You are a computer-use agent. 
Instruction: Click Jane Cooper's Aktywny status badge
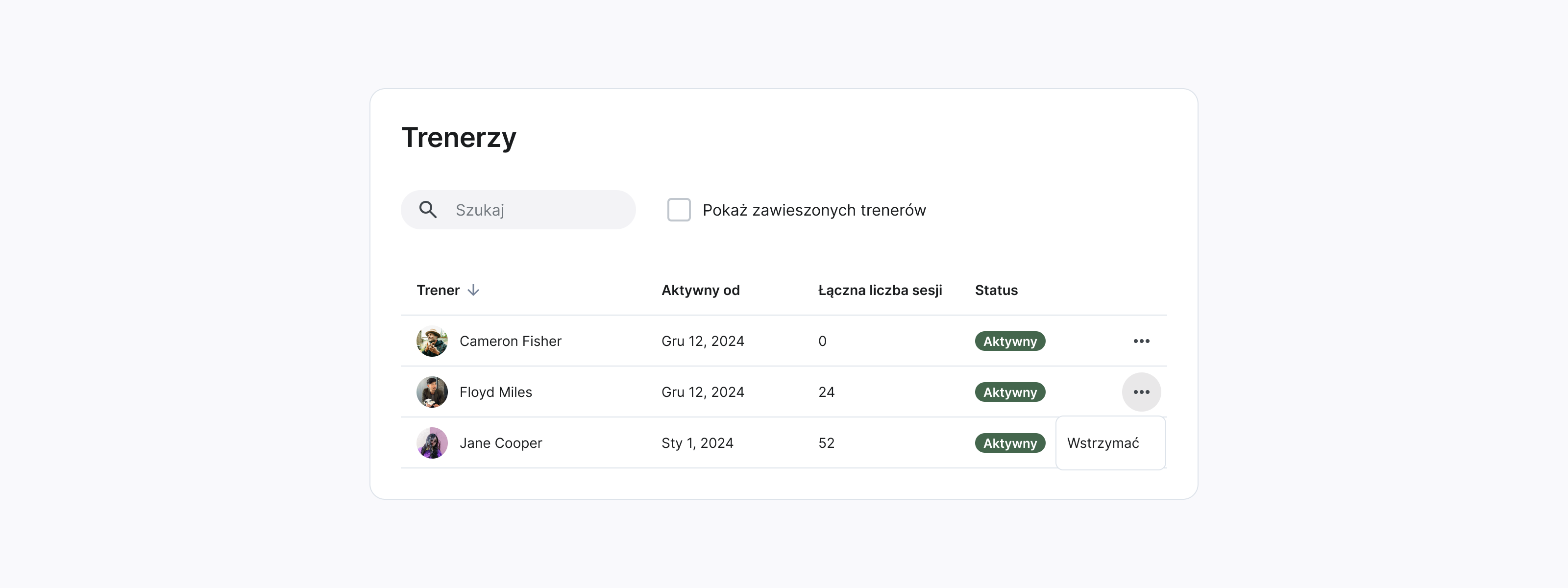[x=1009, y=443]
